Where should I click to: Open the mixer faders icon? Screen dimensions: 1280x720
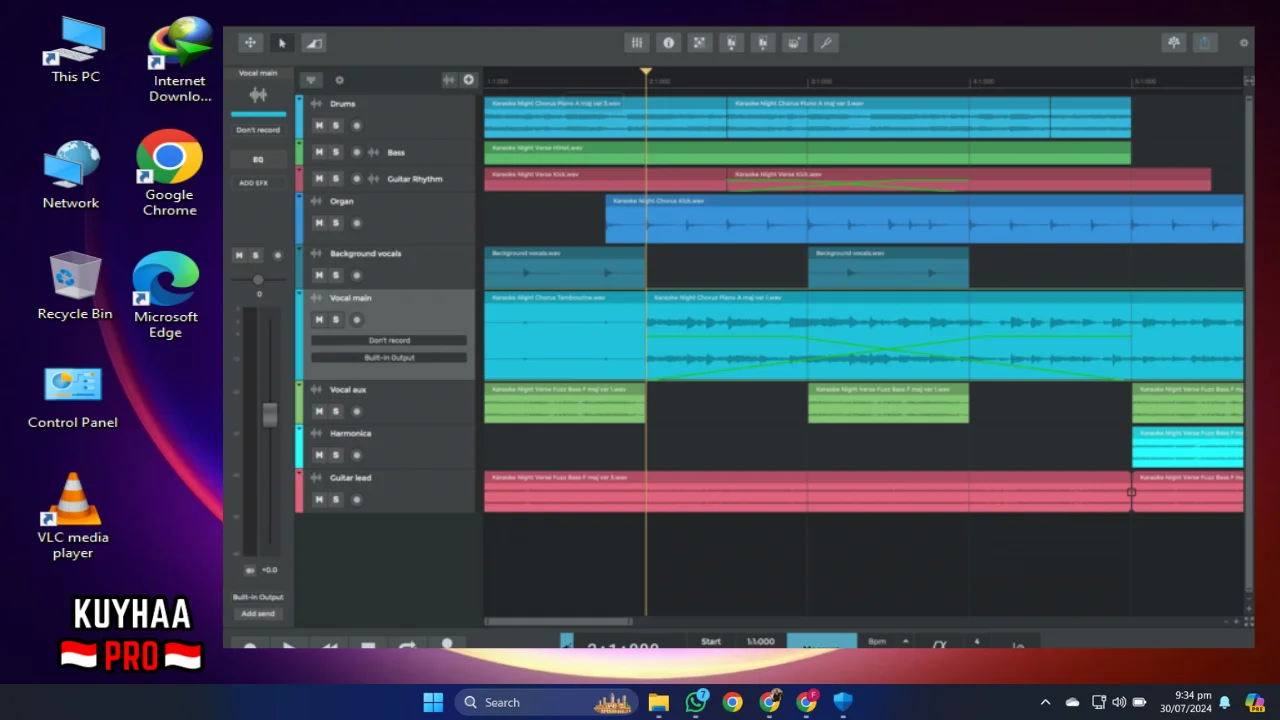(637, 43)
